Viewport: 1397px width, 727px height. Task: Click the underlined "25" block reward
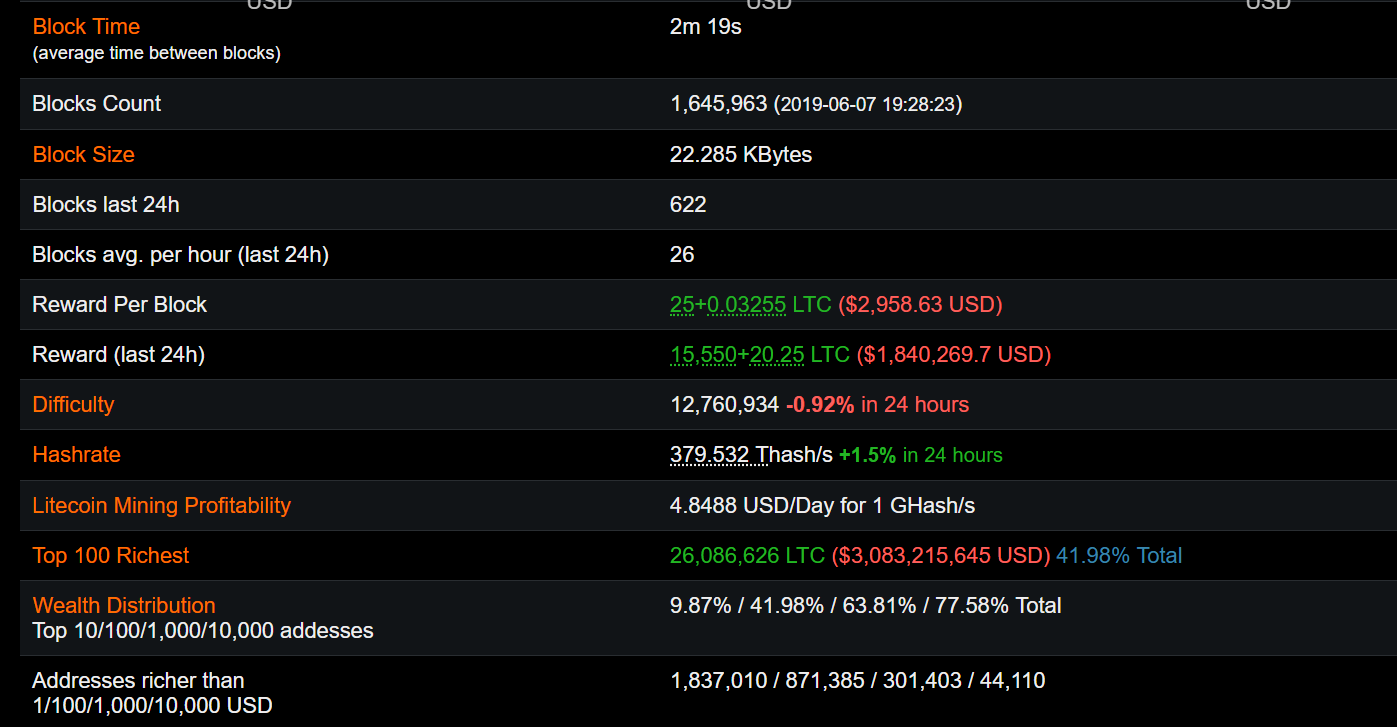(x=682, y=305)
